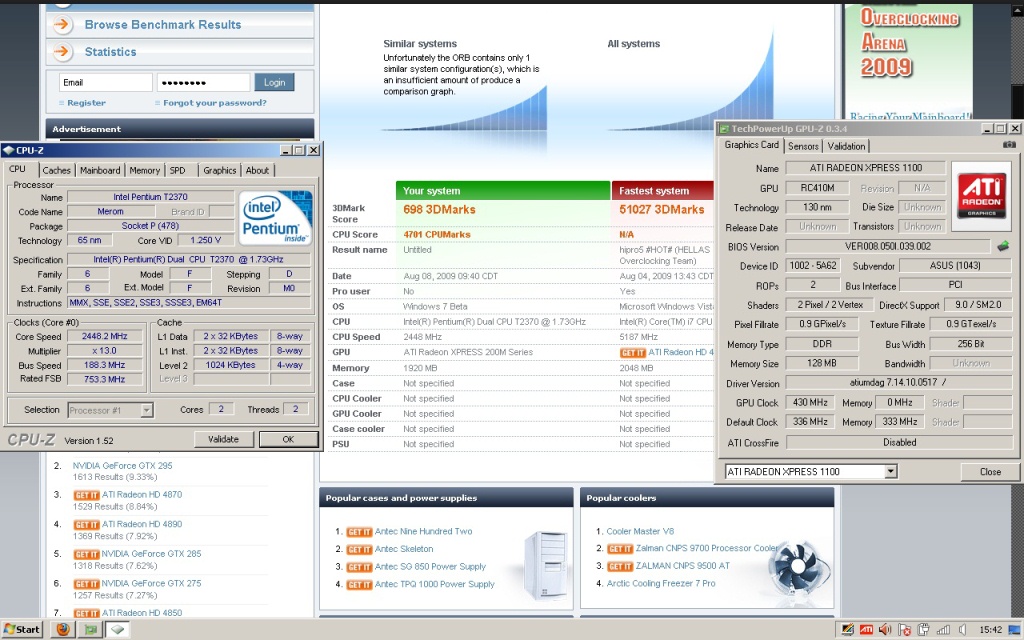Click GET IT badge next to ATI Radeon HD 4890
The width and height of the screenshot is (1024, 640).
(86, 524)
